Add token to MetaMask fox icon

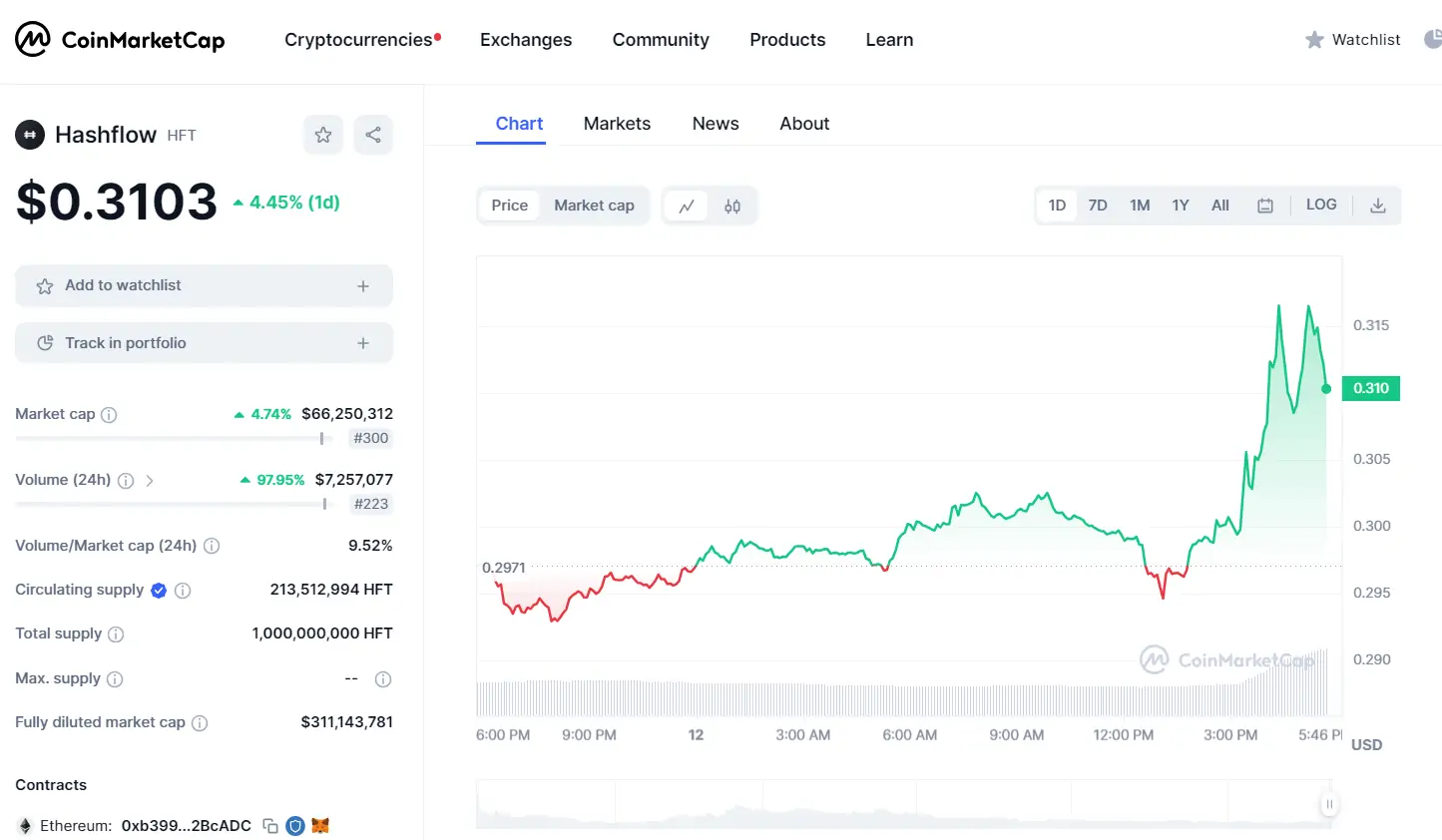tap(320, 826)
